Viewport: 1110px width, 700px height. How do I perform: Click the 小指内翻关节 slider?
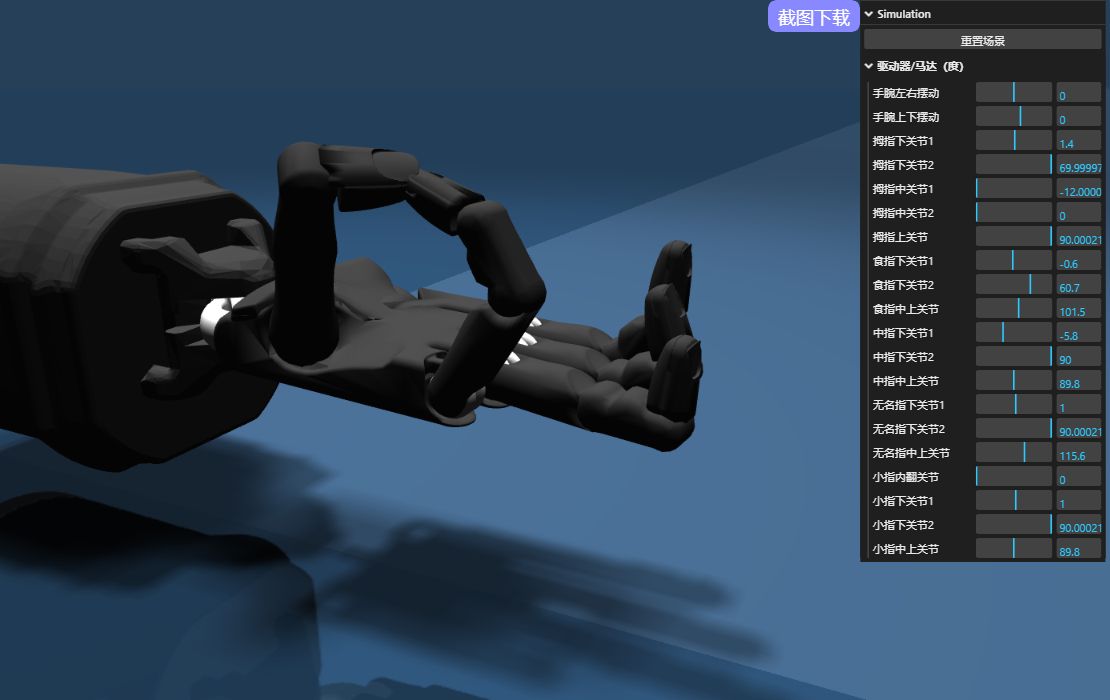(1013, 477)
